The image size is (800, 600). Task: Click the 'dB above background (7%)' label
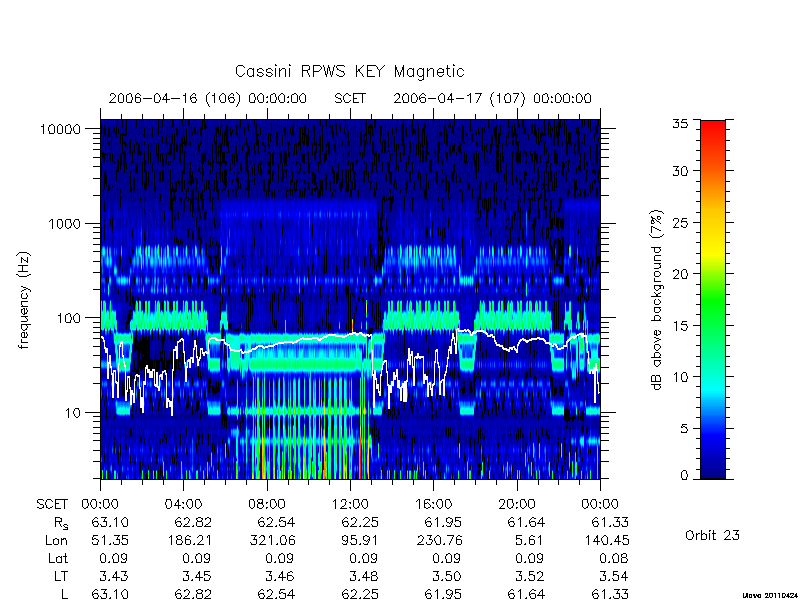[x=657, y=300]
